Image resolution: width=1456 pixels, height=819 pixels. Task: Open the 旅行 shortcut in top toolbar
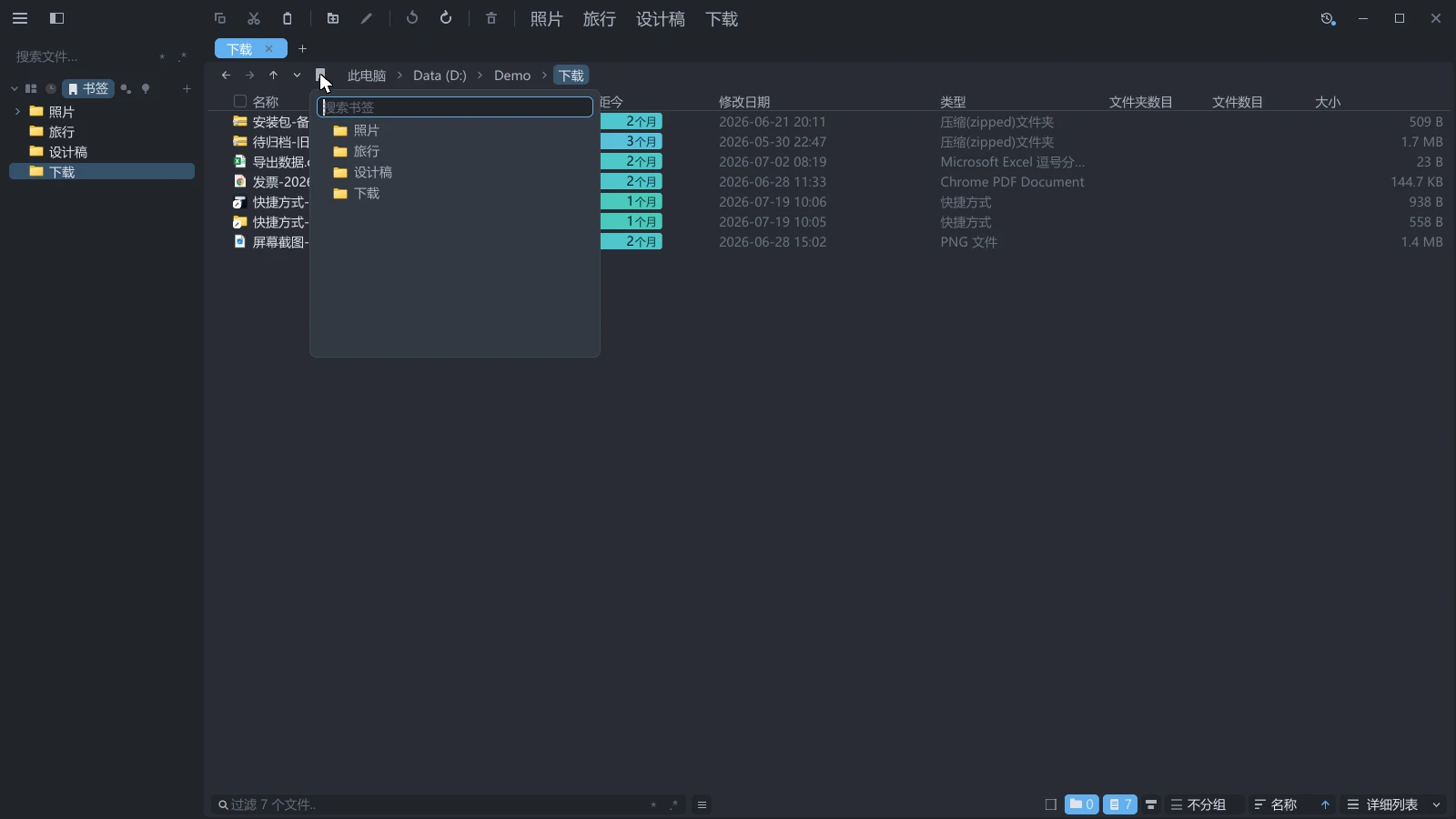point(600,19)
